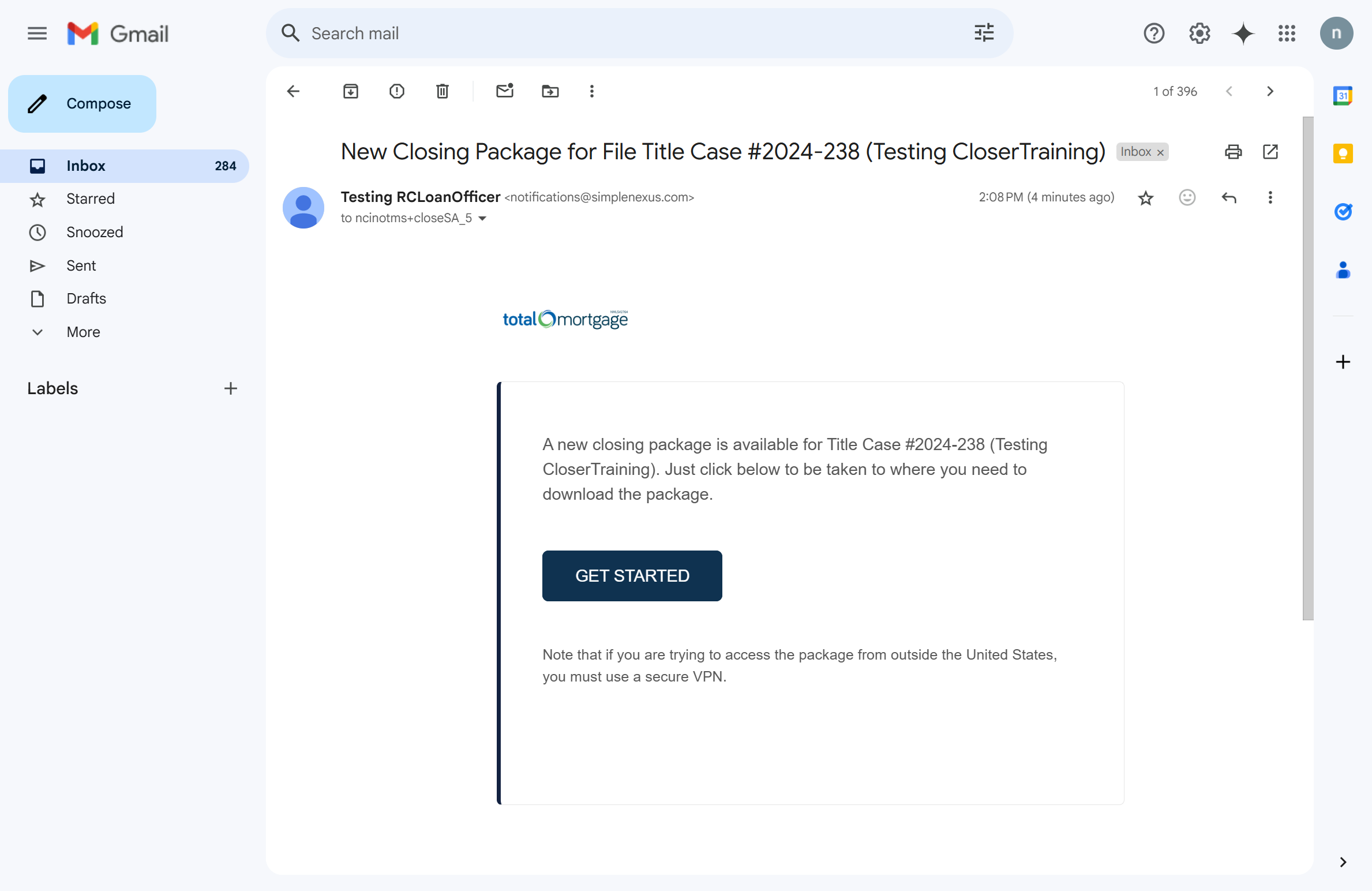
Task: Remove the Inbox label tag
Action: (x=1160, y=152)
